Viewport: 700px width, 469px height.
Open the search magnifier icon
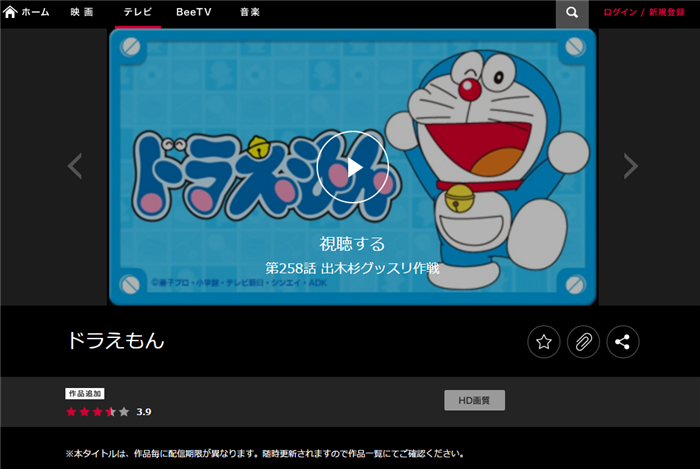pyautogui.click(x=571, y=13)
